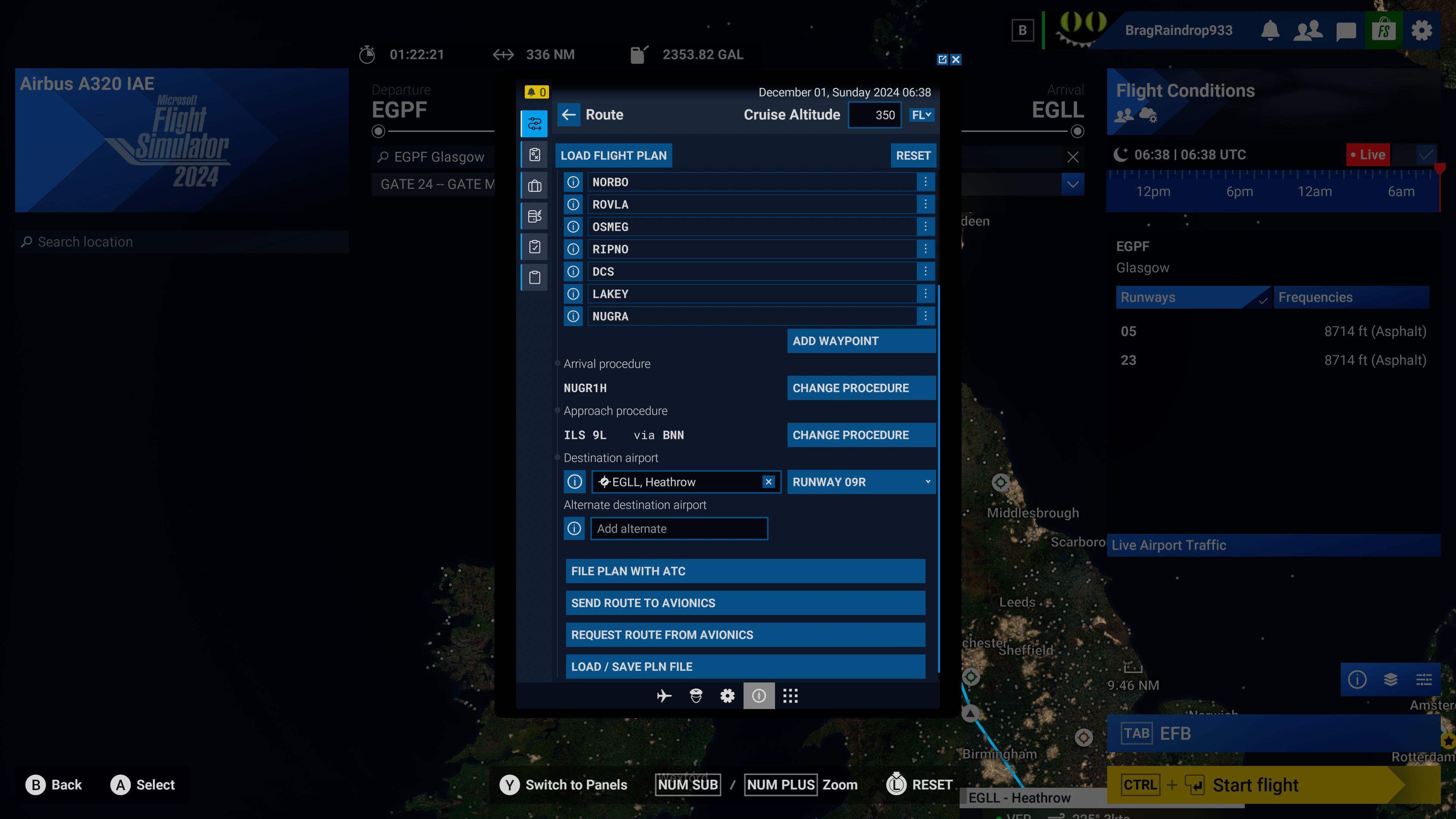Change the arrival procedure NUGR1H
Viewport: 1456px width, 819px height.
(861, 388)
